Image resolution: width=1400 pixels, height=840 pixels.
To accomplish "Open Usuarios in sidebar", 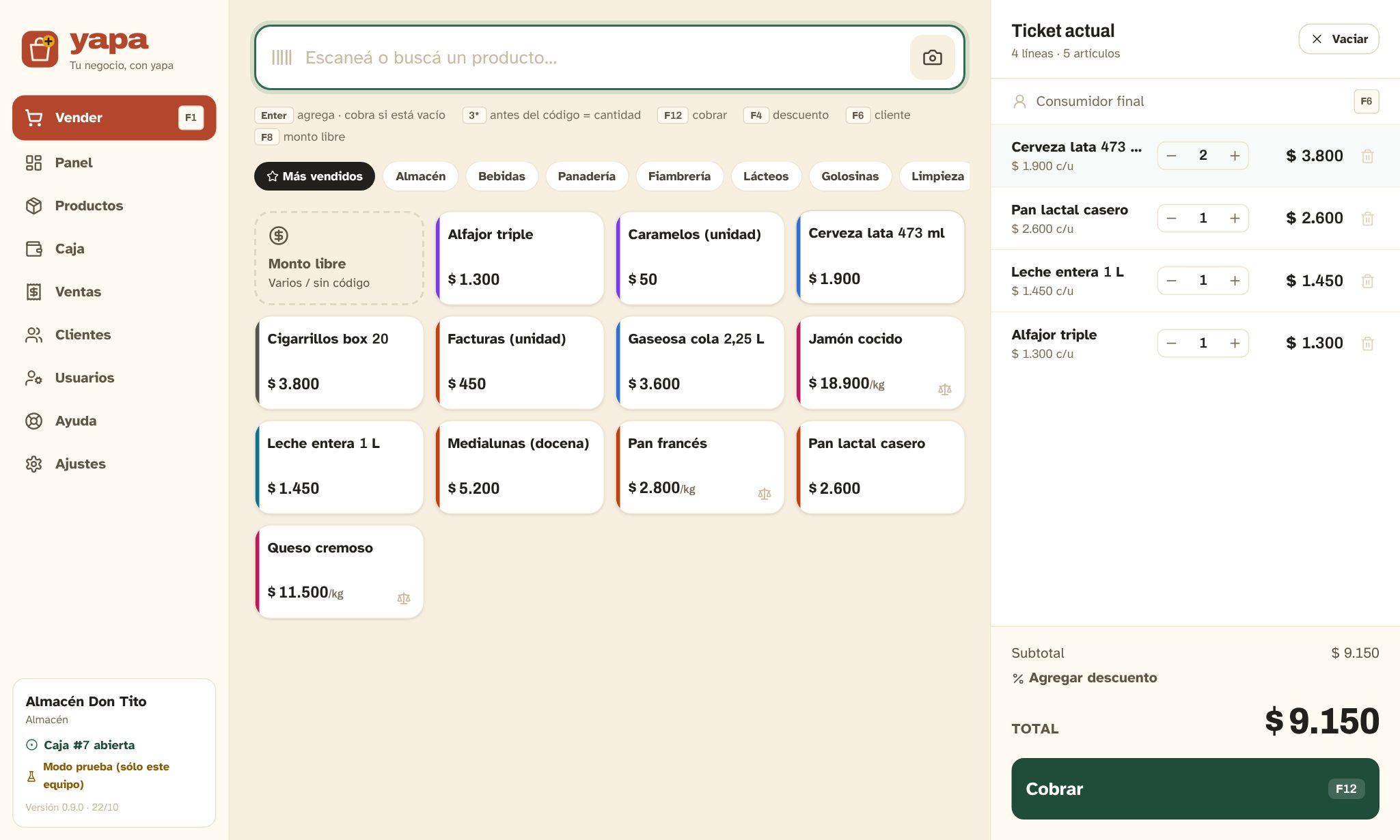I will pyautogui.click(x=114, y=378).
